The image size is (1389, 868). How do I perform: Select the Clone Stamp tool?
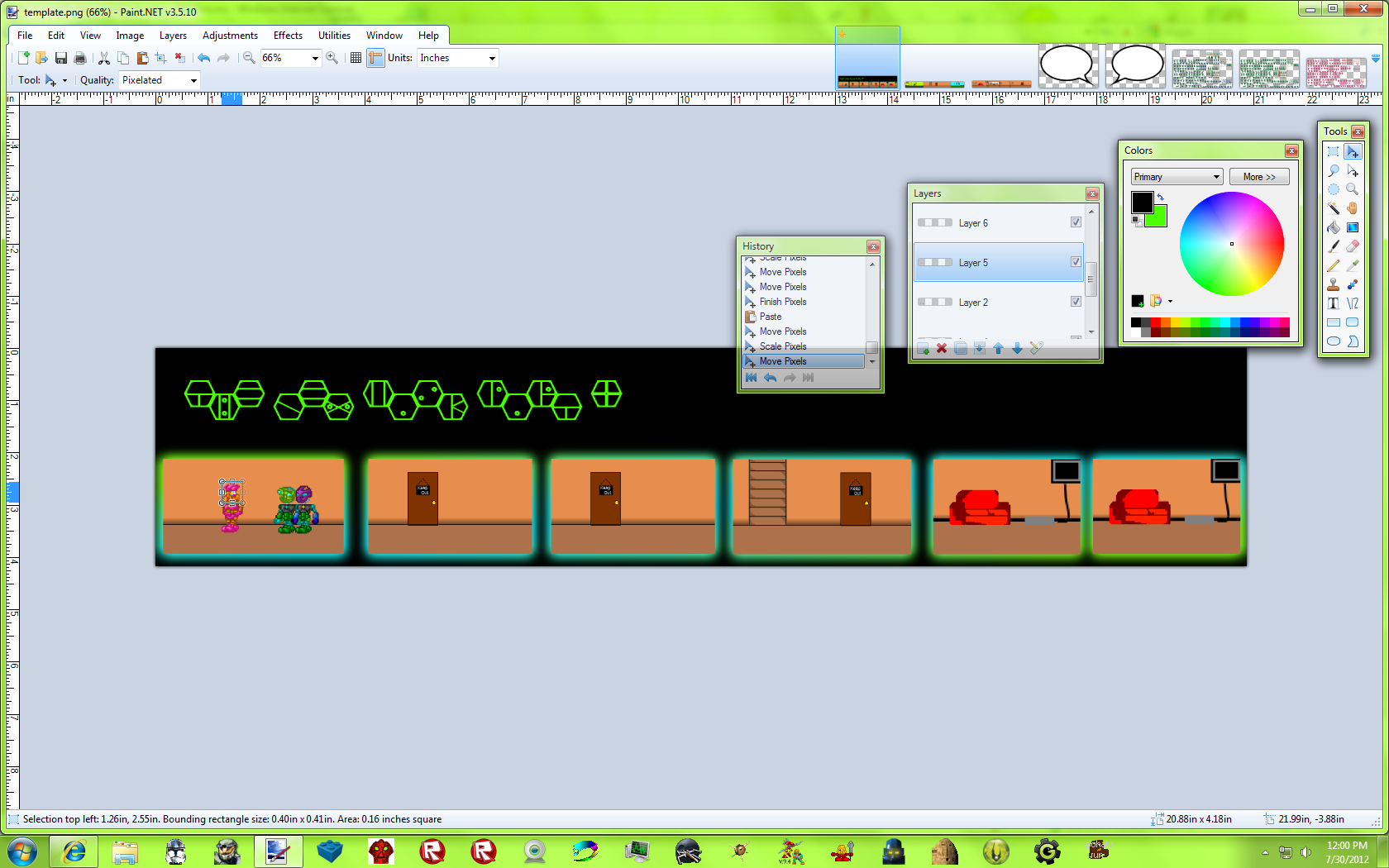coord(1334,284)
